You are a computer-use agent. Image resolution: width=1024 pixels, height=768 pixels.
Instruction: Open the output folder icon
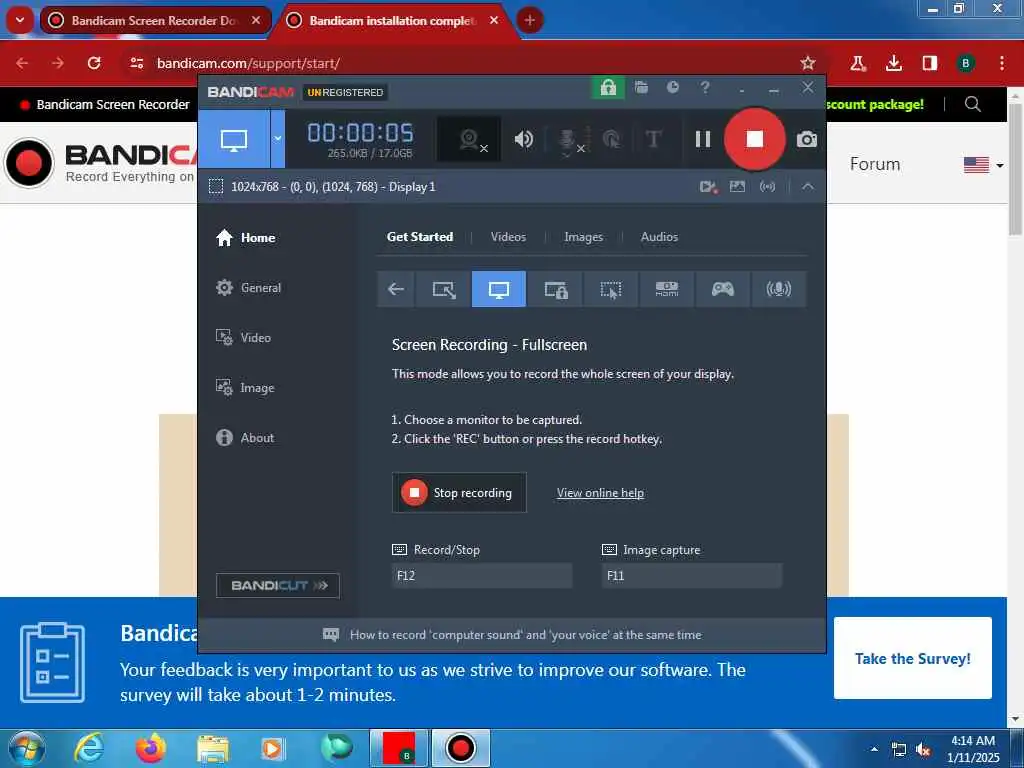tap(641, 88)
